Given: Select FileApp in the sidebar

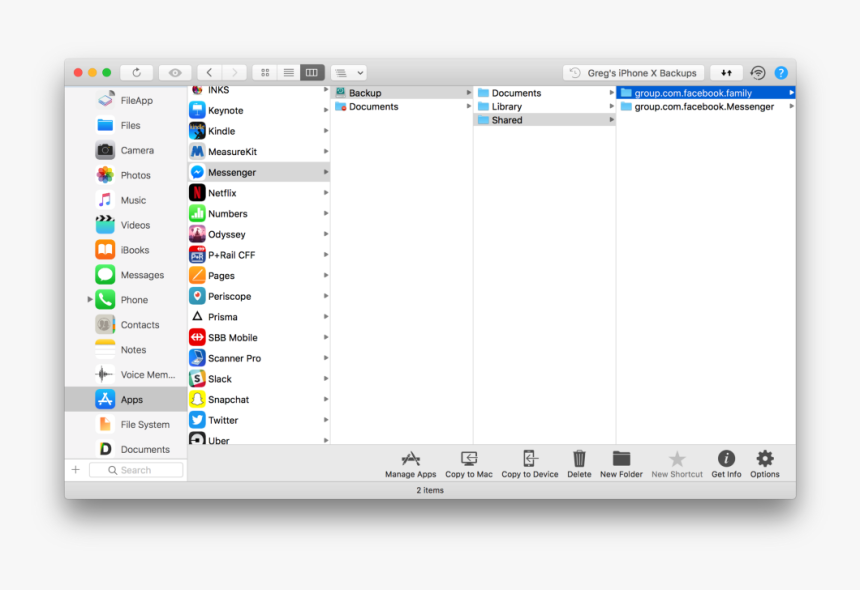Looking at the screenshot, I should (x=126, y=100).
